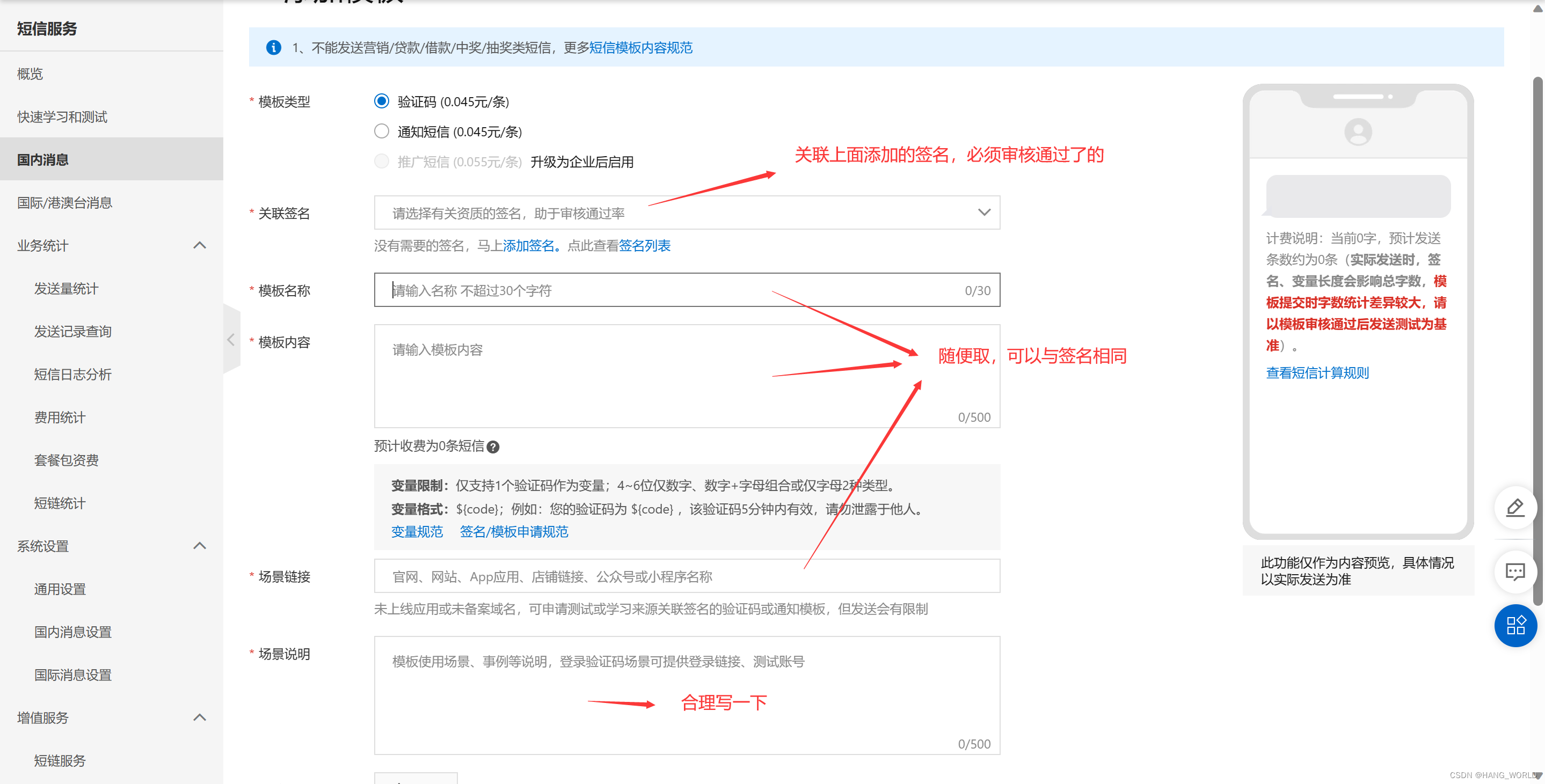Viewport: 1545px width, 784px height.
Task: Select the 验证码 template type radio
Action: pyautogui.click(x=382, y=101)
